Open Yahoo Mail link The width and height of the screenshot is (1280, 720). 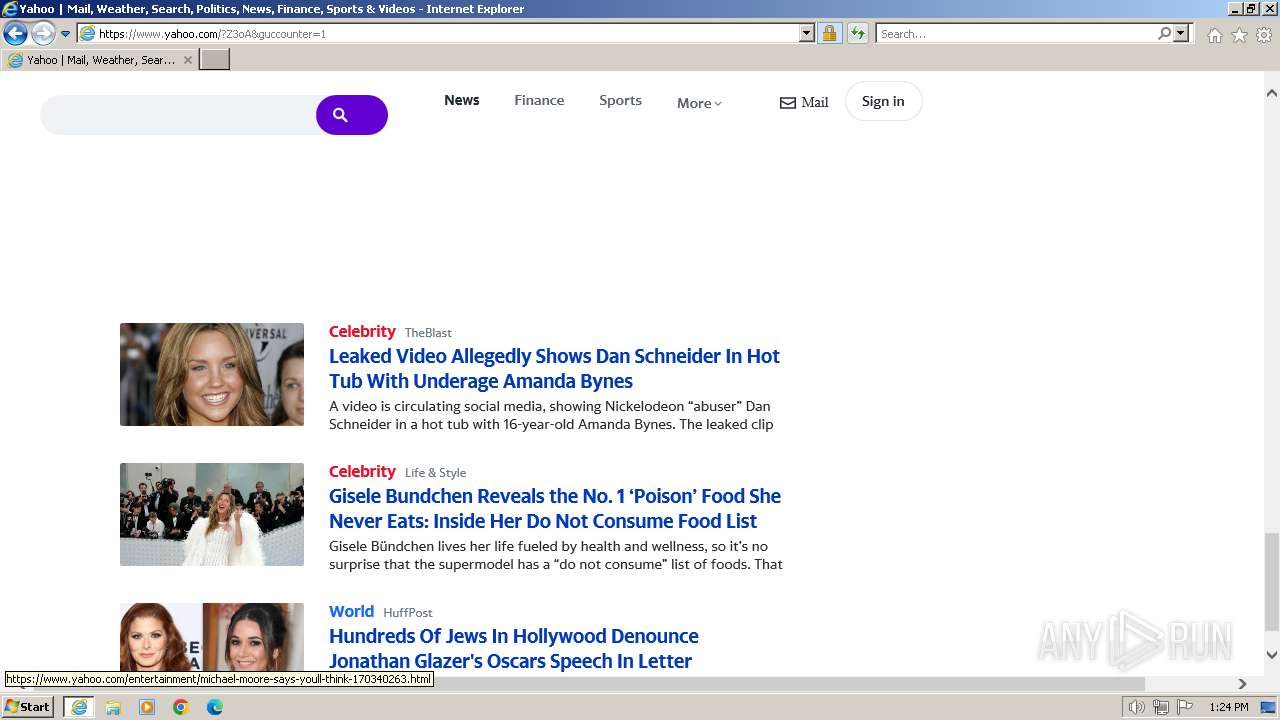804,102
